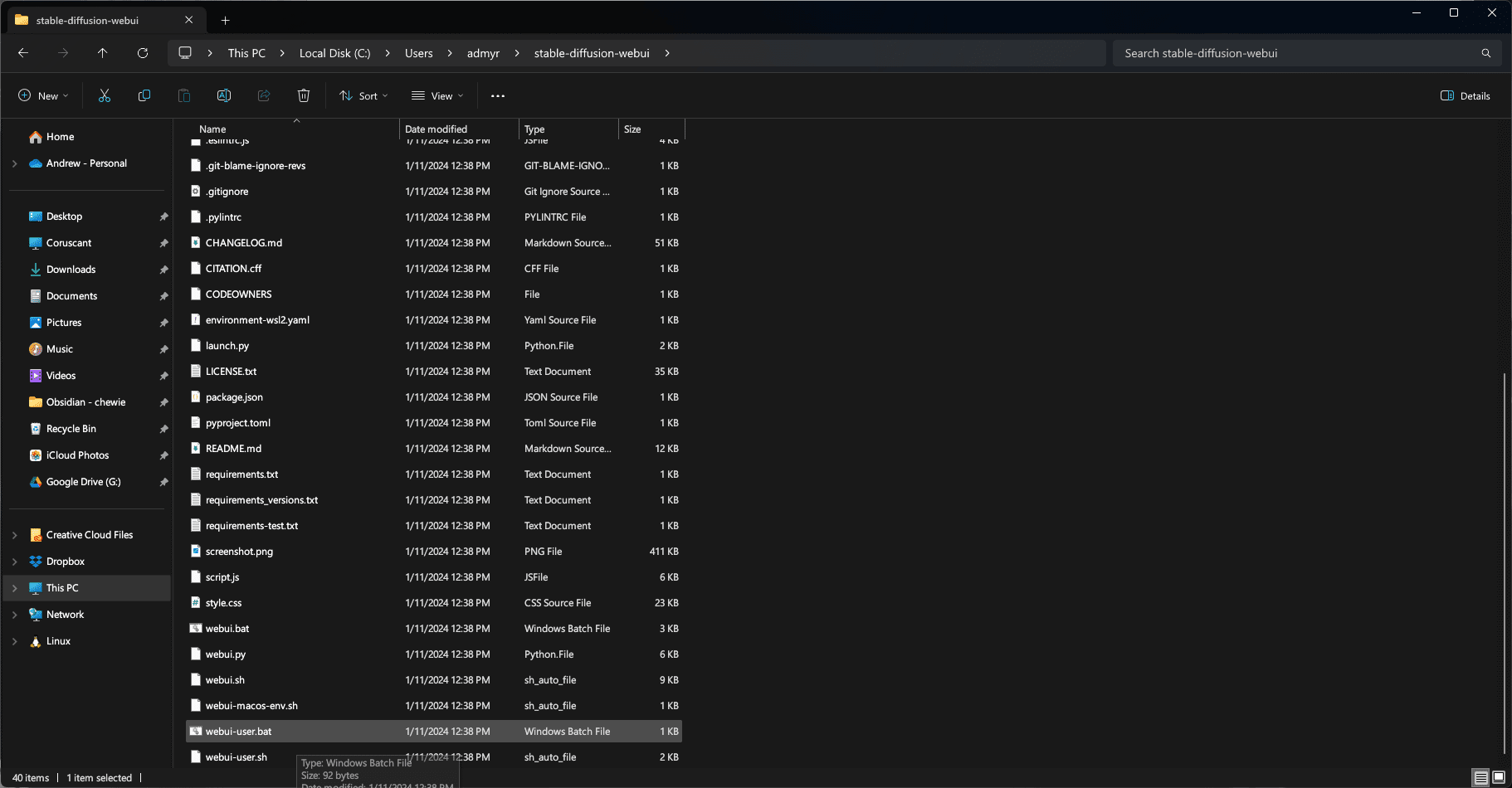Switch to large thumbnails view icon in status bar
Image resolution: width=1512 pixels, height=788 pixels.
pyautogui.click(x=1499, y=778)
